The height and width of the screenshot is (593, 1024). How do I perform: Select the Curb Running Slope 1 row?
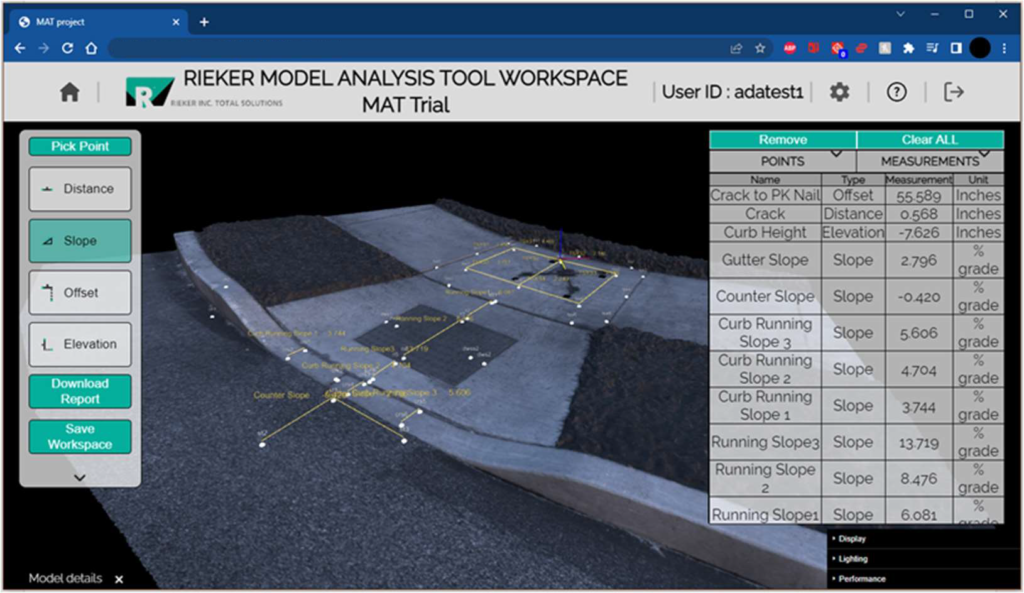(856, 406)
